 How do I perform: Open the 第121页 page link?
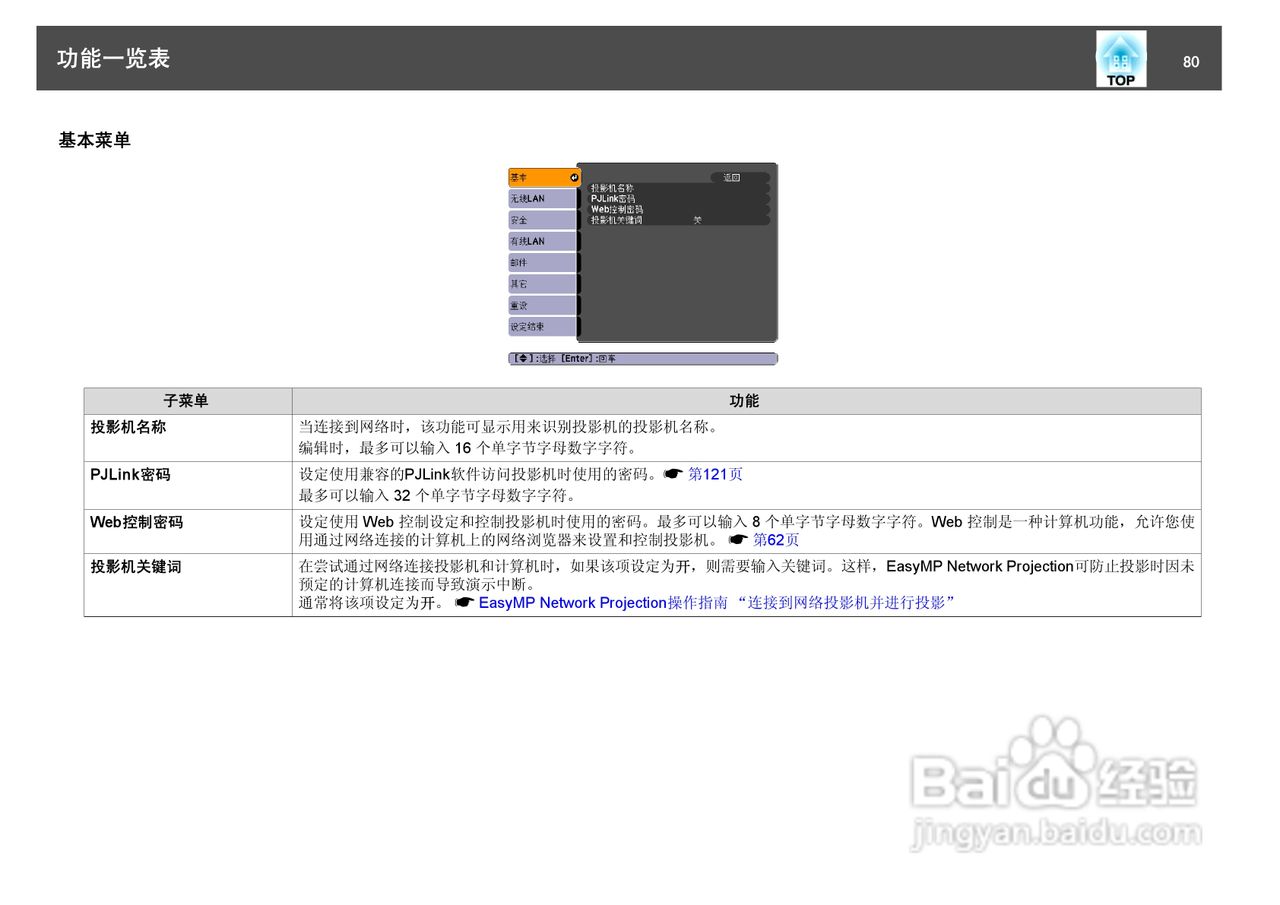(715, 474)
